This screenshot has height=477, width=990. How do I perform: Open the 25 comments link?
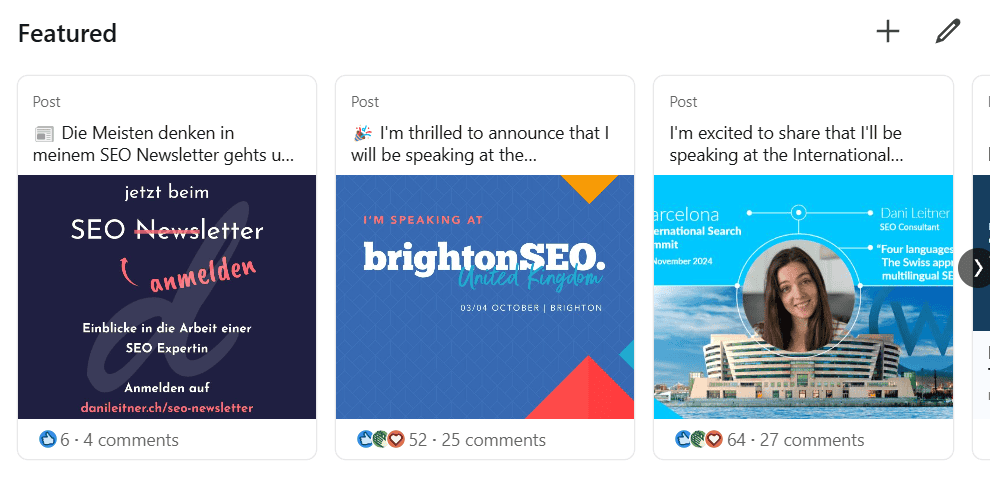click(494, 440)
